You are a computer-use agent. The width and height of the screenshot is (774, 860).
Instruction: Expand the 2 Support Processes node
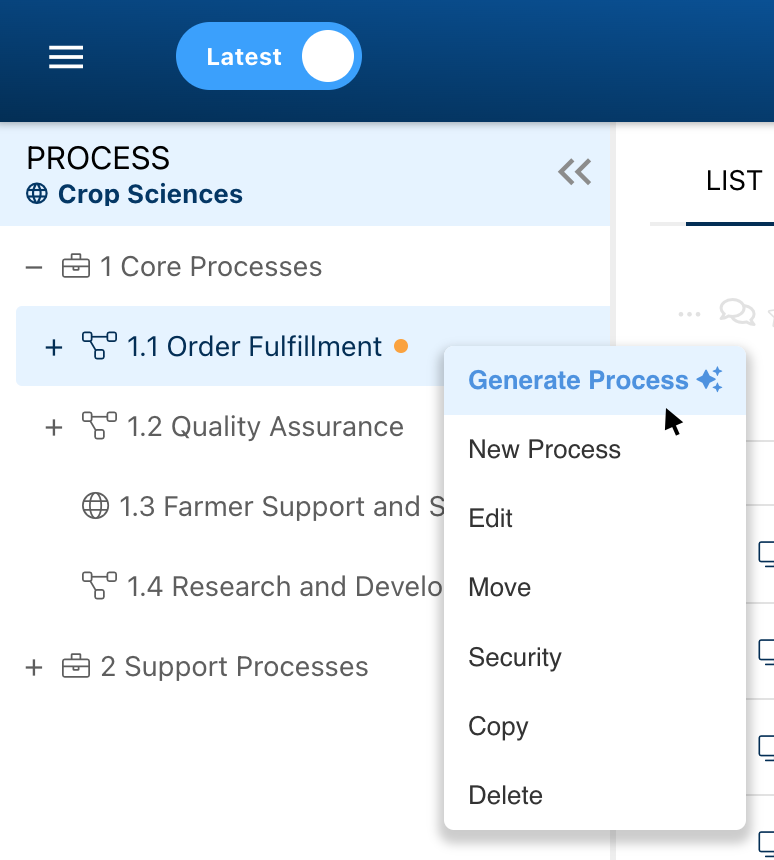(34, 667)
